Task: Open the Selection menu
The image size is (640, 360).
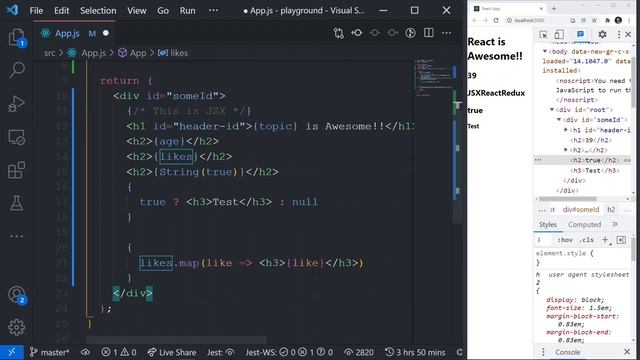Action: click(98, 11)
